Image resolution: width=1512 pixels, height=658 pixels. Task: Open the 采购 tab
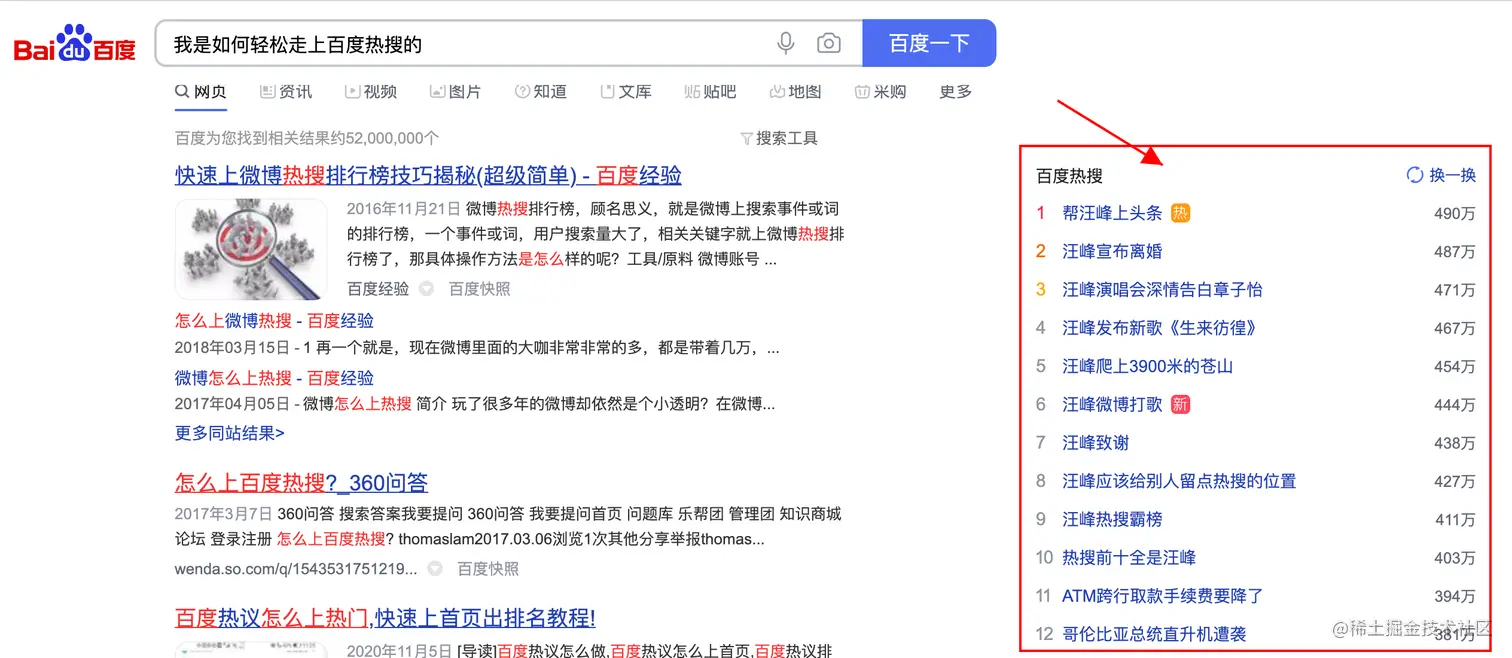[x=880, y=92]
